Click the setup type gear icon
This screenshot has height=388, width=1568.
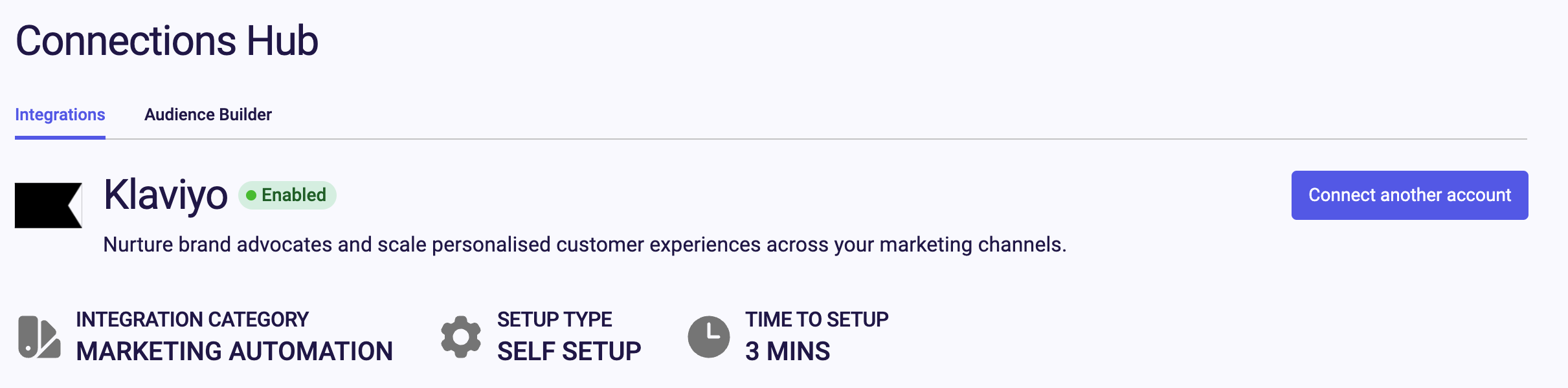[461, 337]
